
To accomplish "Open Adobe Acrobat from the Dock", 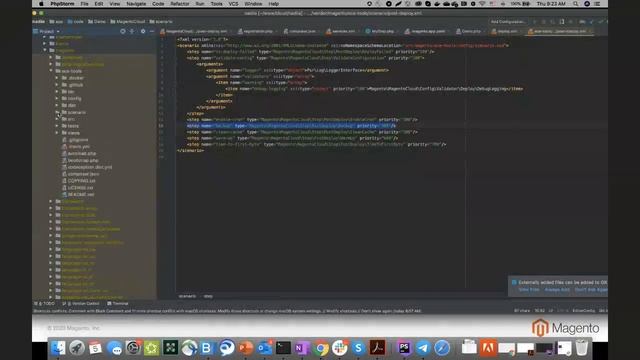I will [377, 348].
